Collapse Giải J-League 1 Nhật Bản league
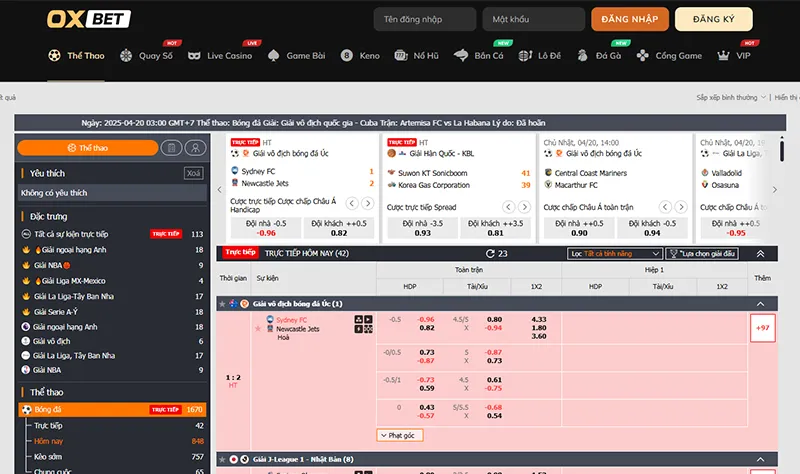This screenshot has height=474, width=800. [760, 460]
